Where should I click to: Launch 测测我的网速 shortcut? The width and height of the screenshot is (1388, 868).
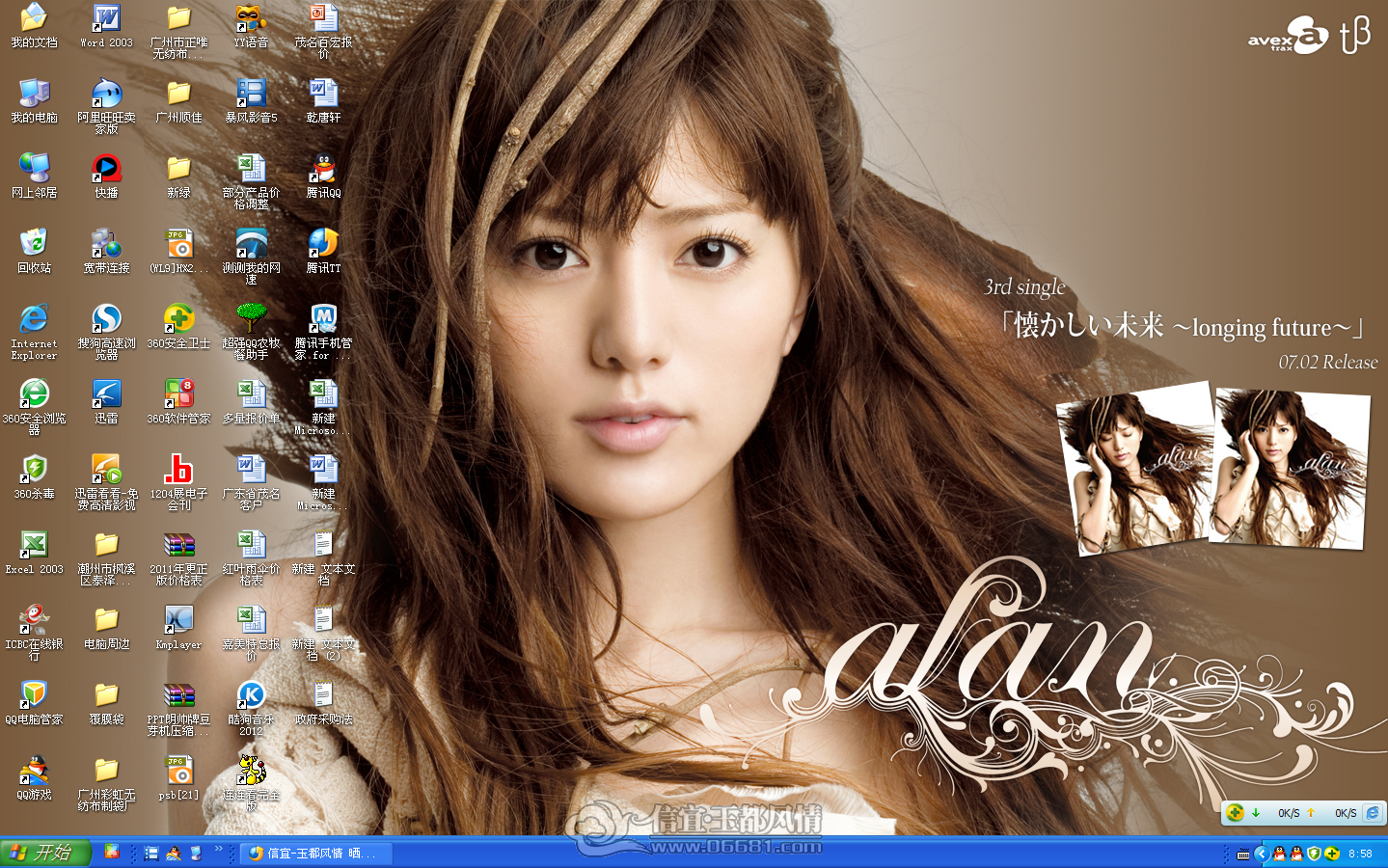click(x=251, y=258)
